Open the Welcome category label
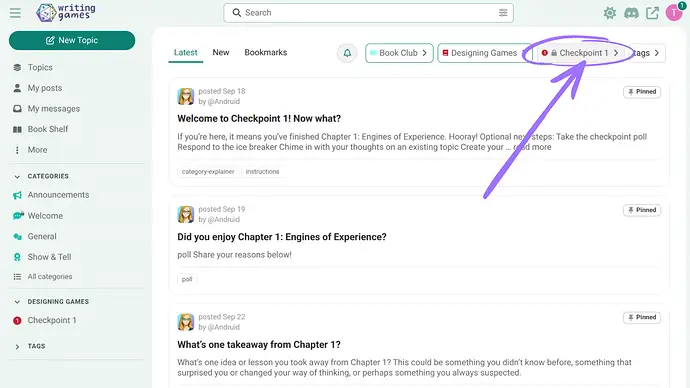This screenshot has height=388, width=690. pos(45,216)
